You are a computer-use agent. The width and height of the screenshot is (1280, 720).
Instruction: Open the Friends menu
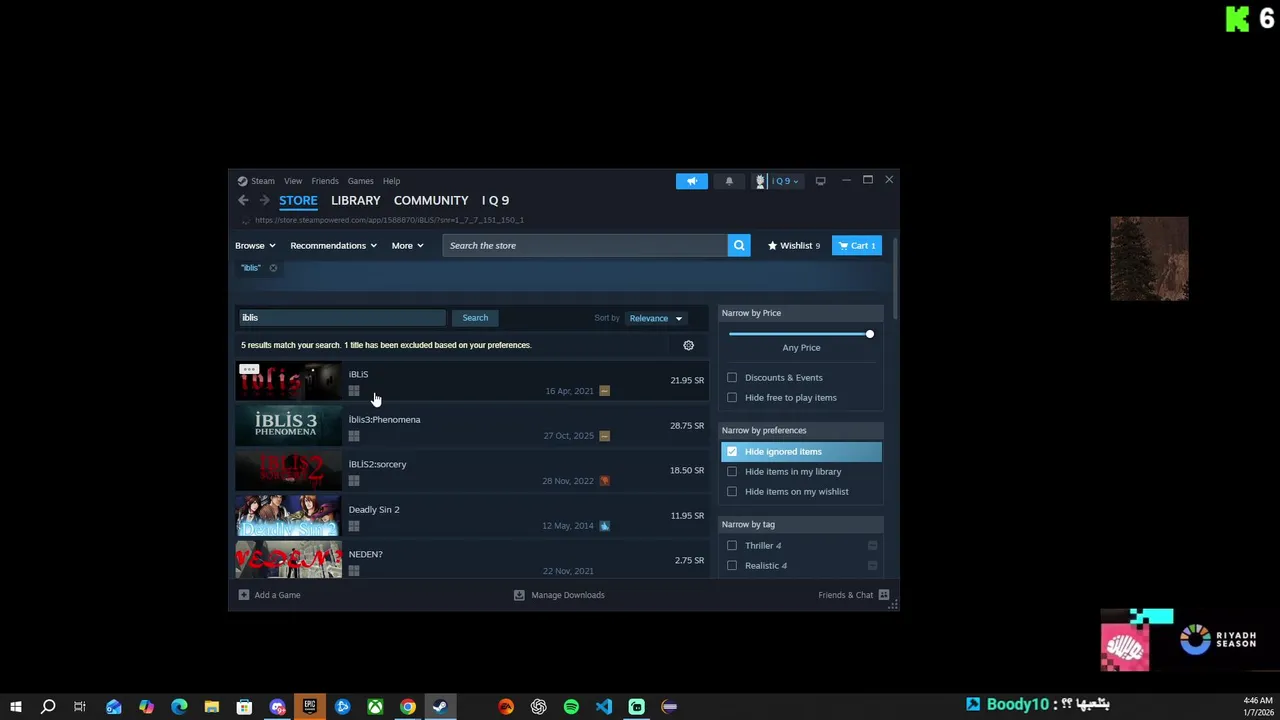tap(325, 181)
